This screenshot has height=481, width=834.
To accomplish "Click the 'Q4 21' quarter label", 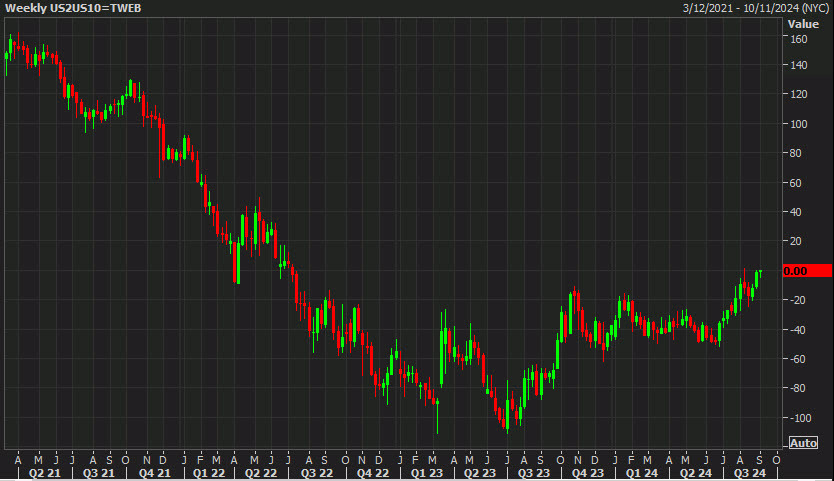I will pyautogui.click(x=154, y=473).
